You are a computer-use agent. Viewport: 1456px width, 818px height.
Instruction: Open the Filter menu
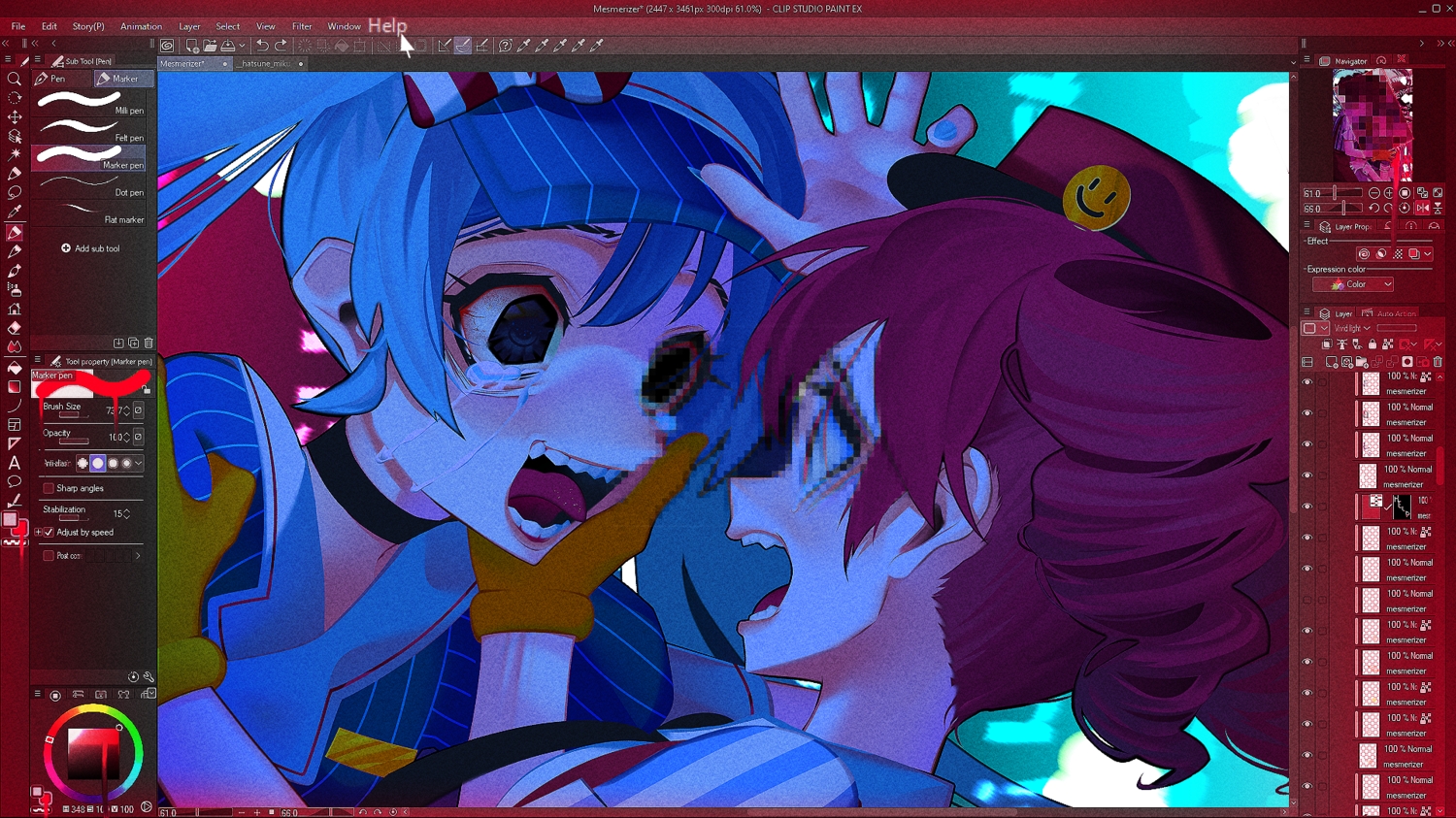click(x=302, y=26)
